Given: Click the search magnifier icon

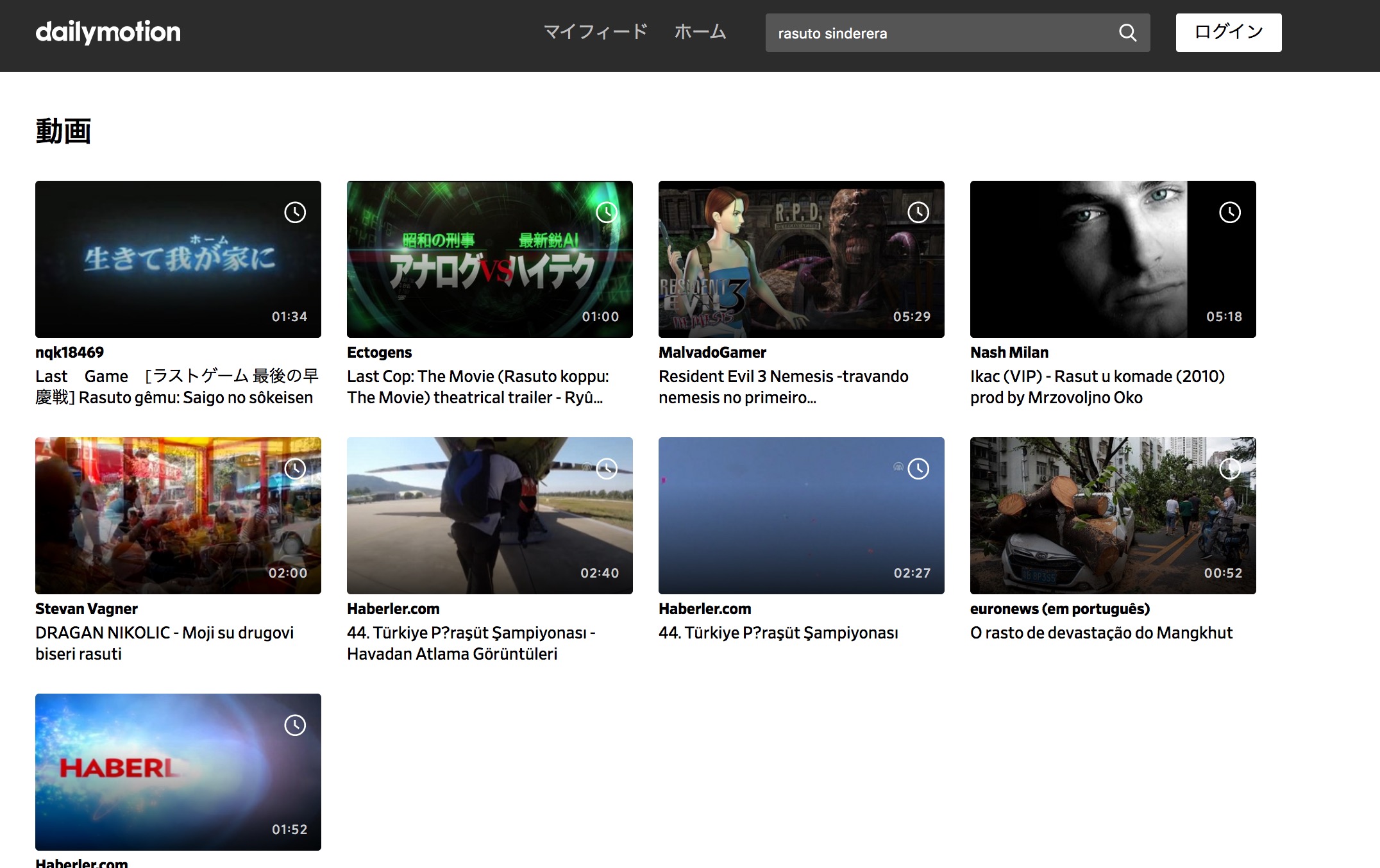Looking at the screenshot, I should 1127,33.
